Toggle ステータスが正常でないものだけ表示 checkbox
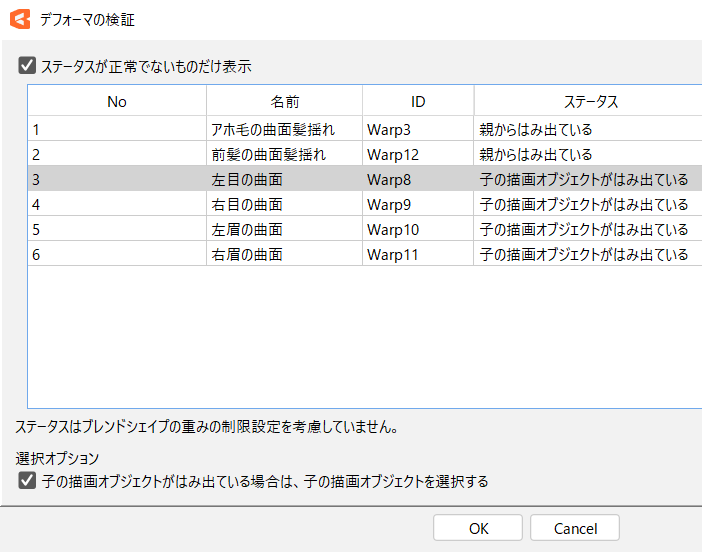 click(26, 67)
